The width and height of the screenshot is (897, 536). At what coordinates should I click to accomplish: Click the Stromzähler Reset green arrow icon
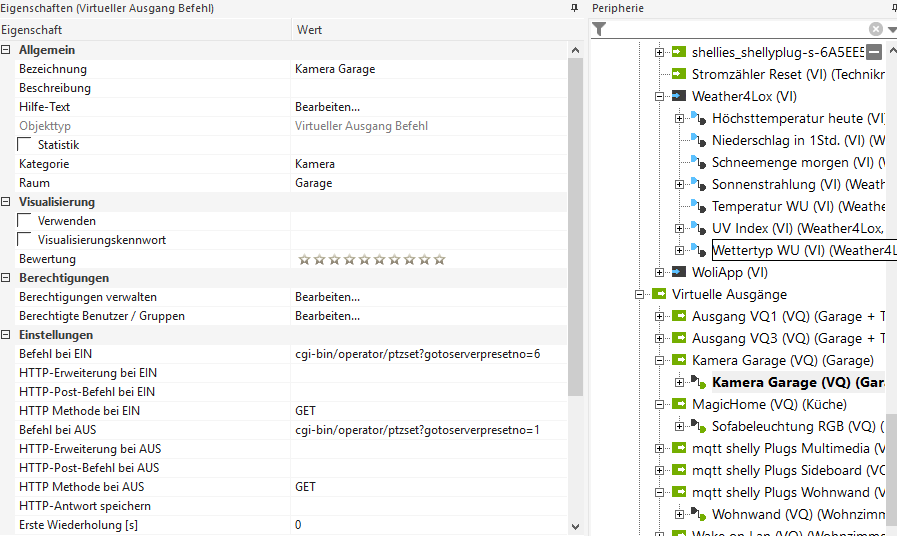(679, 74)
